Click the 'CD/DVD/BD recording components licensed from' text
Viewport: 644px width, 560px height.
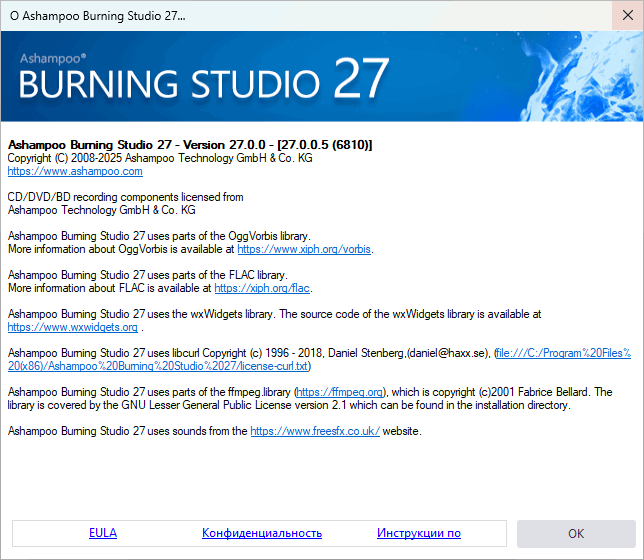click(126, 197)
